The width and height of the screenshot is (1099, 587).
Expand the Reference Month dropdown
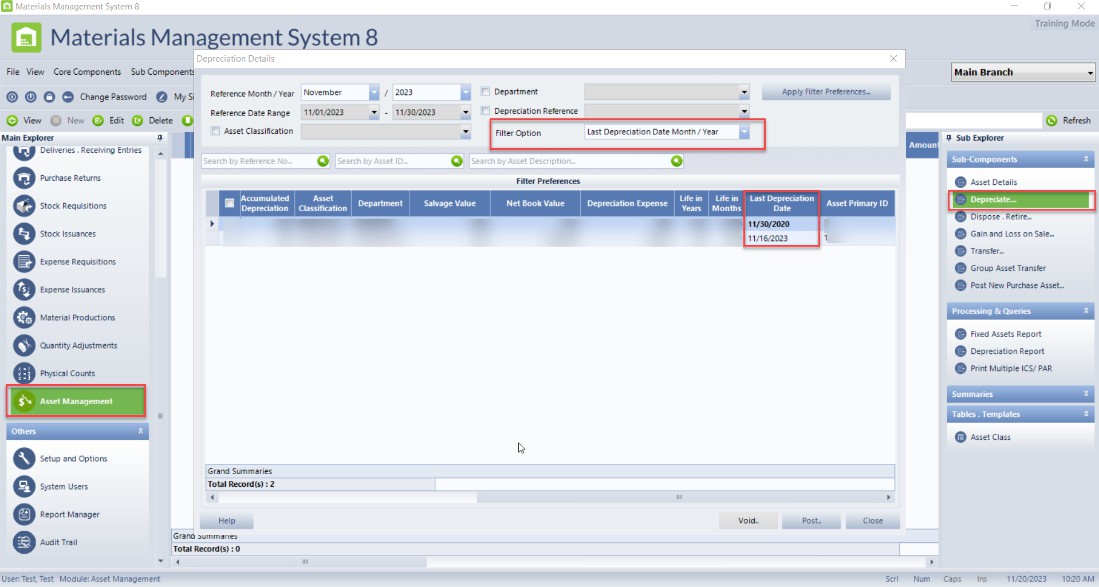coord(374,92)
